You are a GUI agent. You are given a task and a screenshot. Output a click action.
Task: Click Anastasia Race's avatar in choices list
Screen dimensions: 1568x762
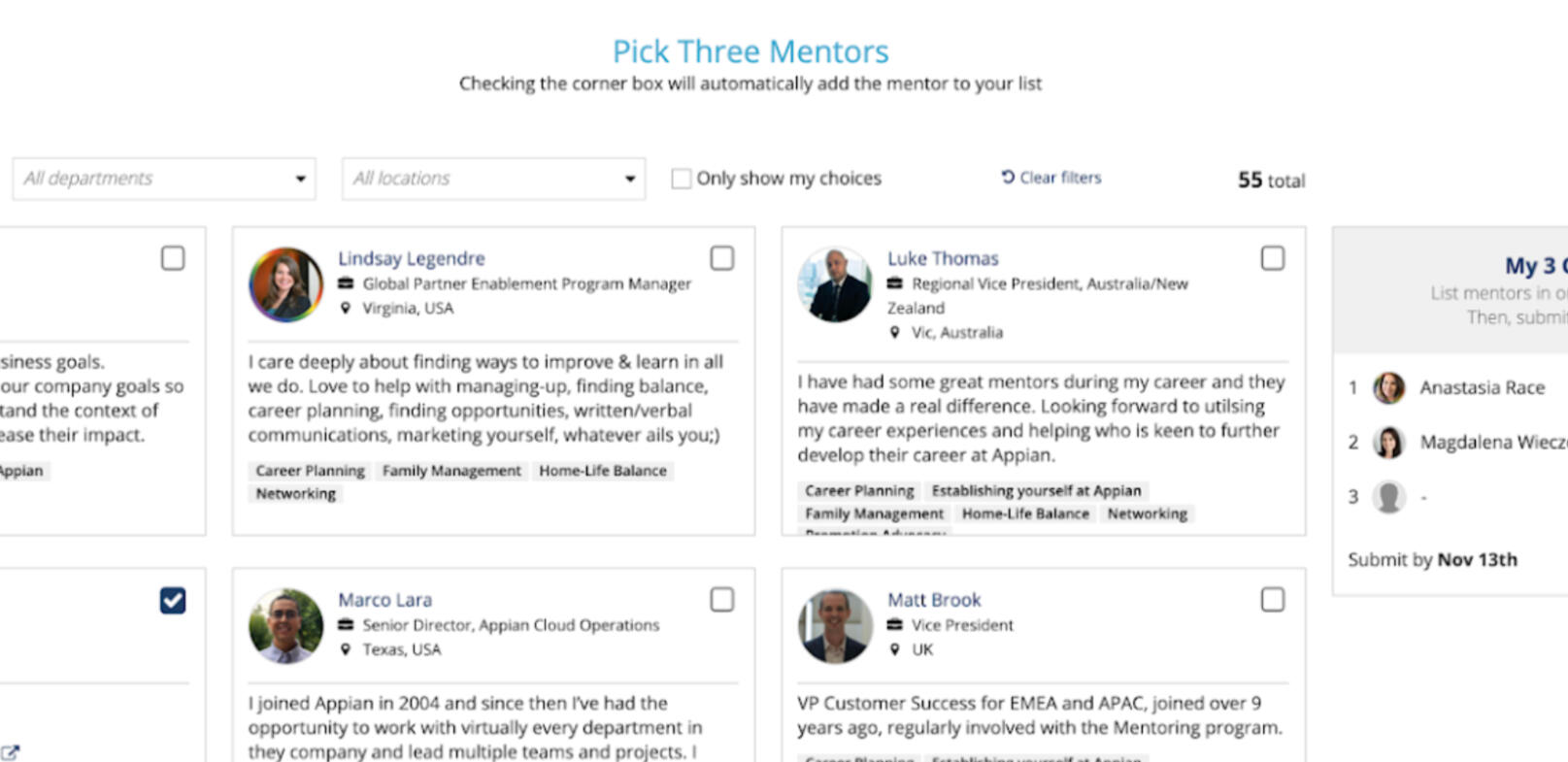tap(1388, 387)
